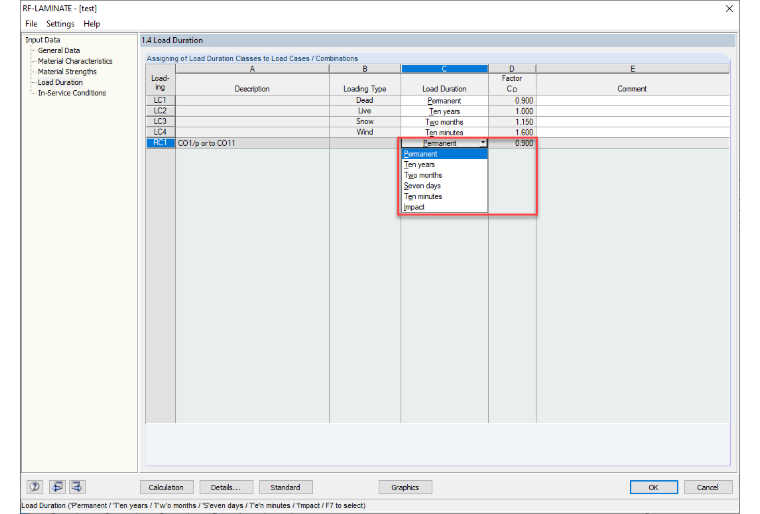
Task: Select column D header
Action: point(512,69)
